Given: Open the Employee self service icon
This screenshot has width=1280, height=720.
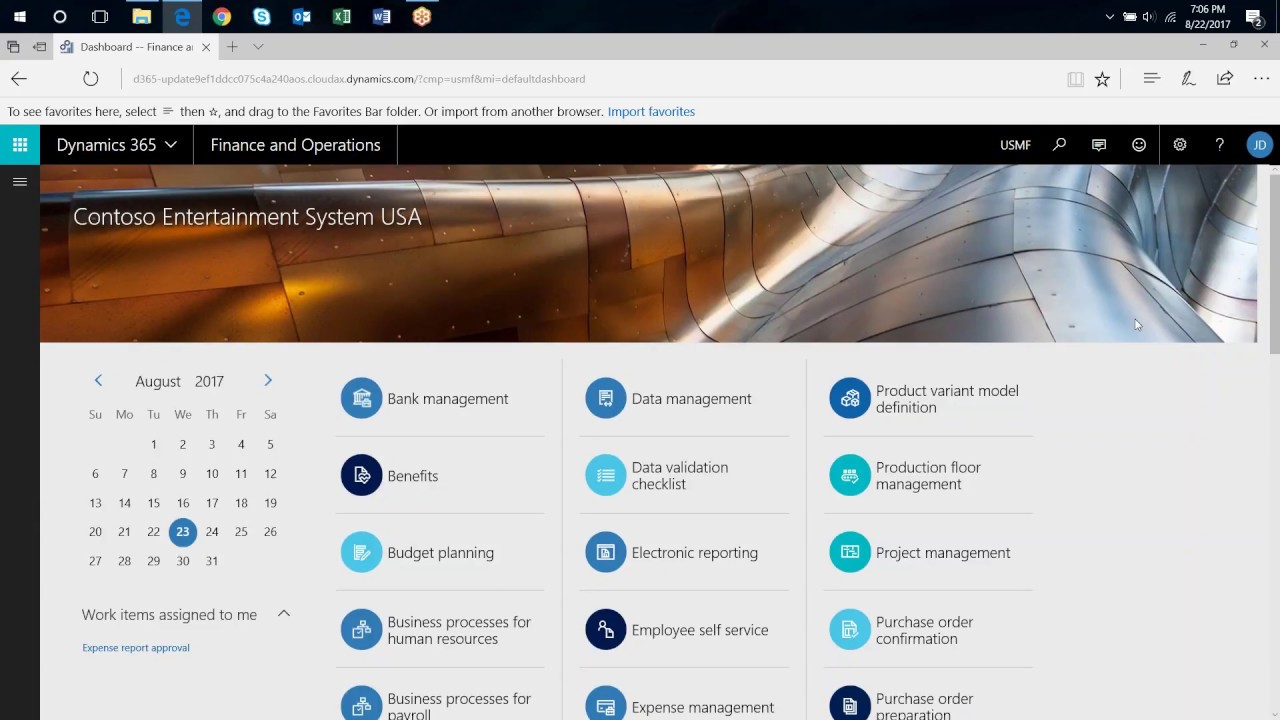Looking at the screenshot, I should click(605, 630).
